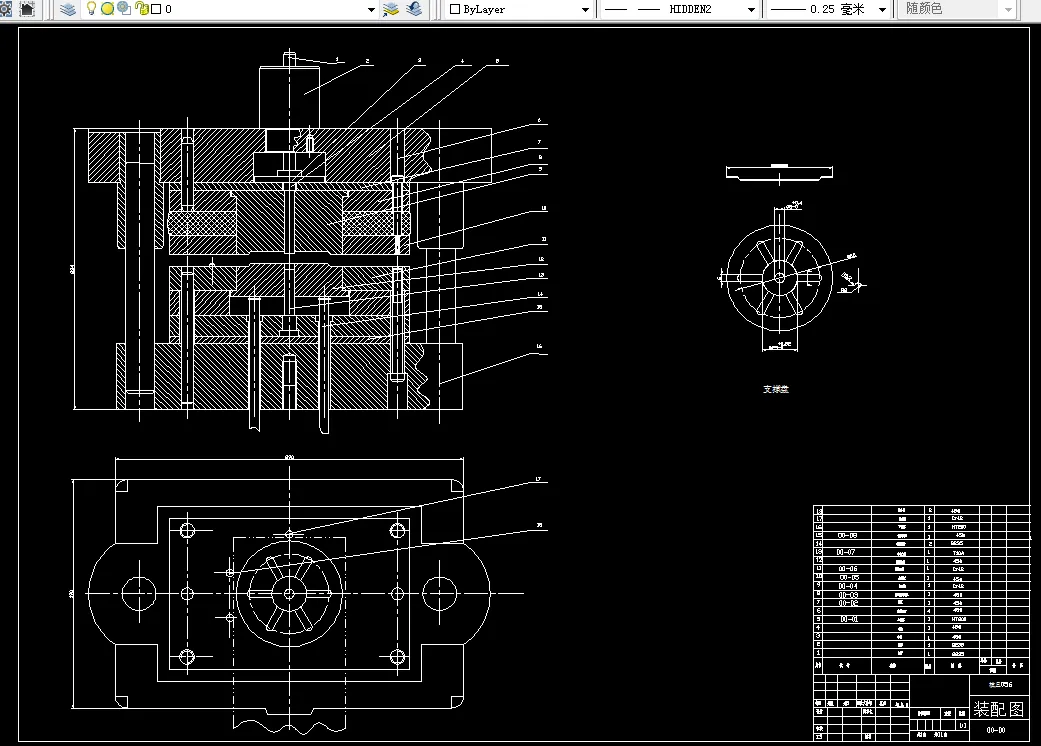This screenshot has width=1041, height=746.
Task: Toggle viewport freeze icon for layer 0
Action: (124, 8)
